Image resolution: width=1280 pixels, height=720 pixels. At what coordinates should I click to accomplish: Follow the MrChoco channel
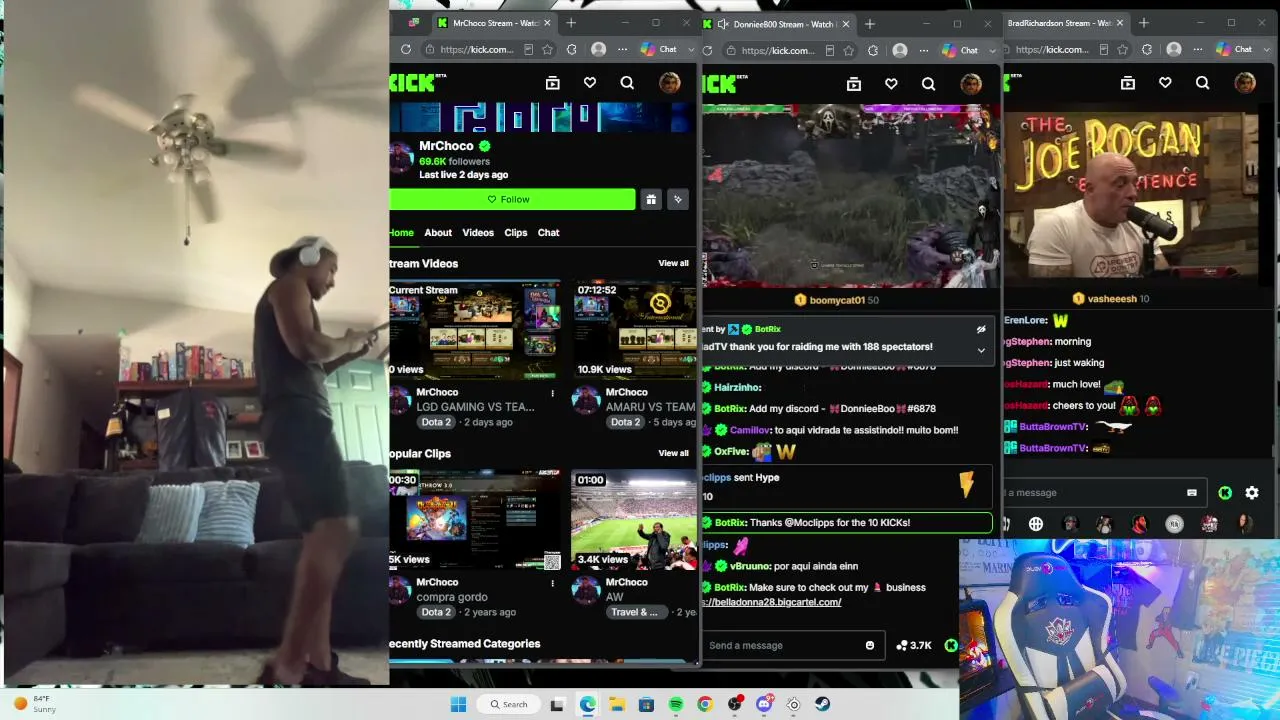coord(512,199)
